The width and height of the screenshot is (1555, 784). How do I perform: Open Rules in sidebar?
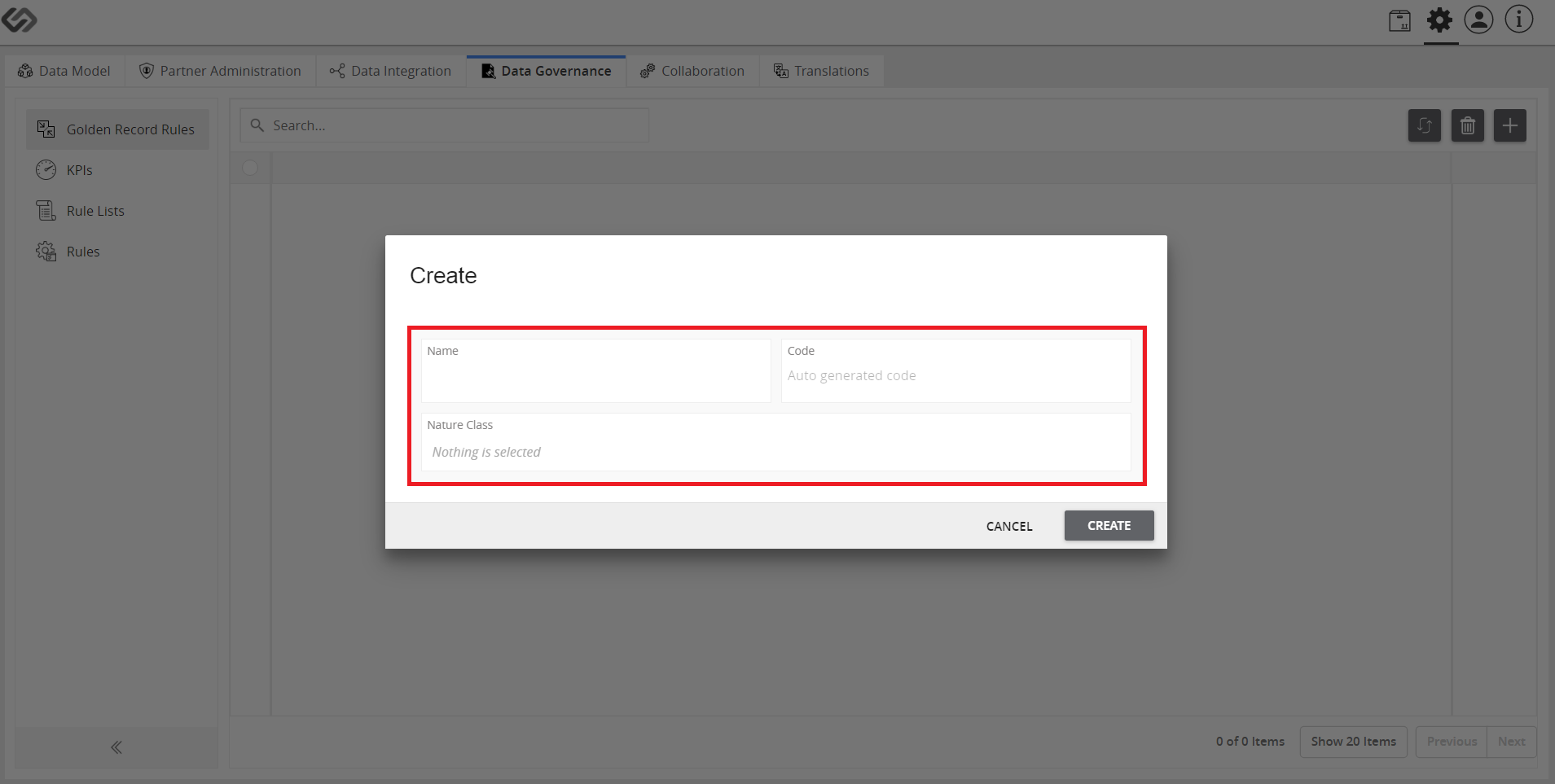tap(117, 252)
